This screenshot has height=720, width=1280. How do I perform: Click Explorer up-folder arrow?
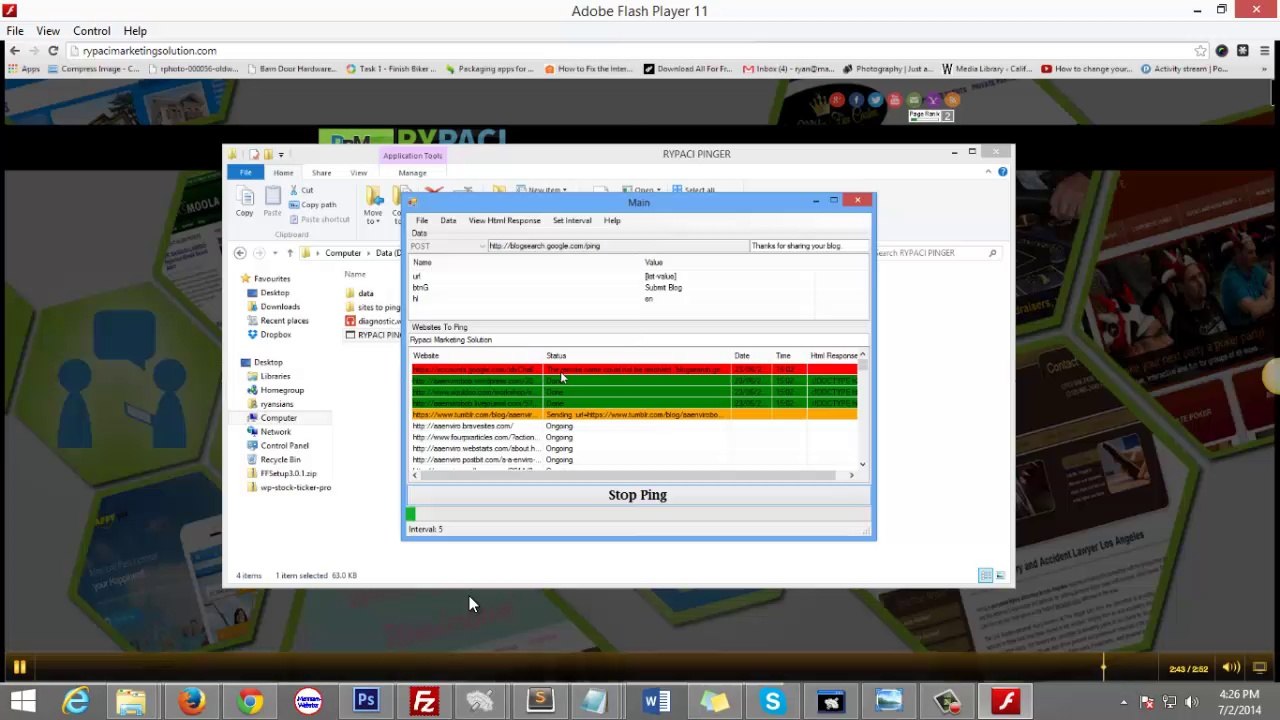tap(289, 253)
